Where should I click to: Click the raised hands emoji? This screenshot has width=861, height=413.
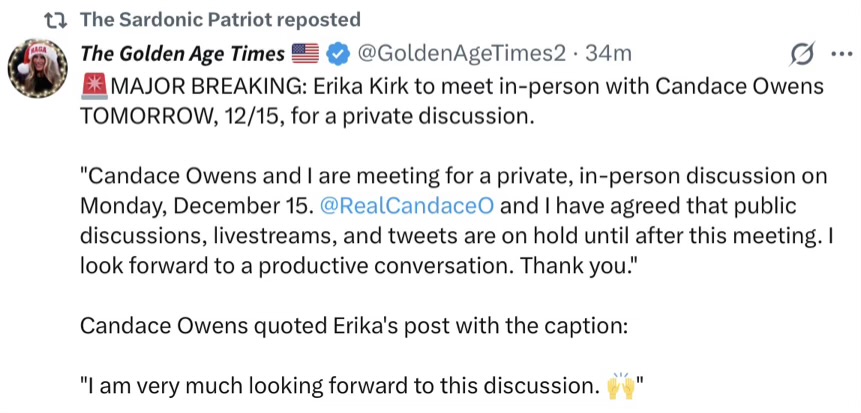pos(621,384)
